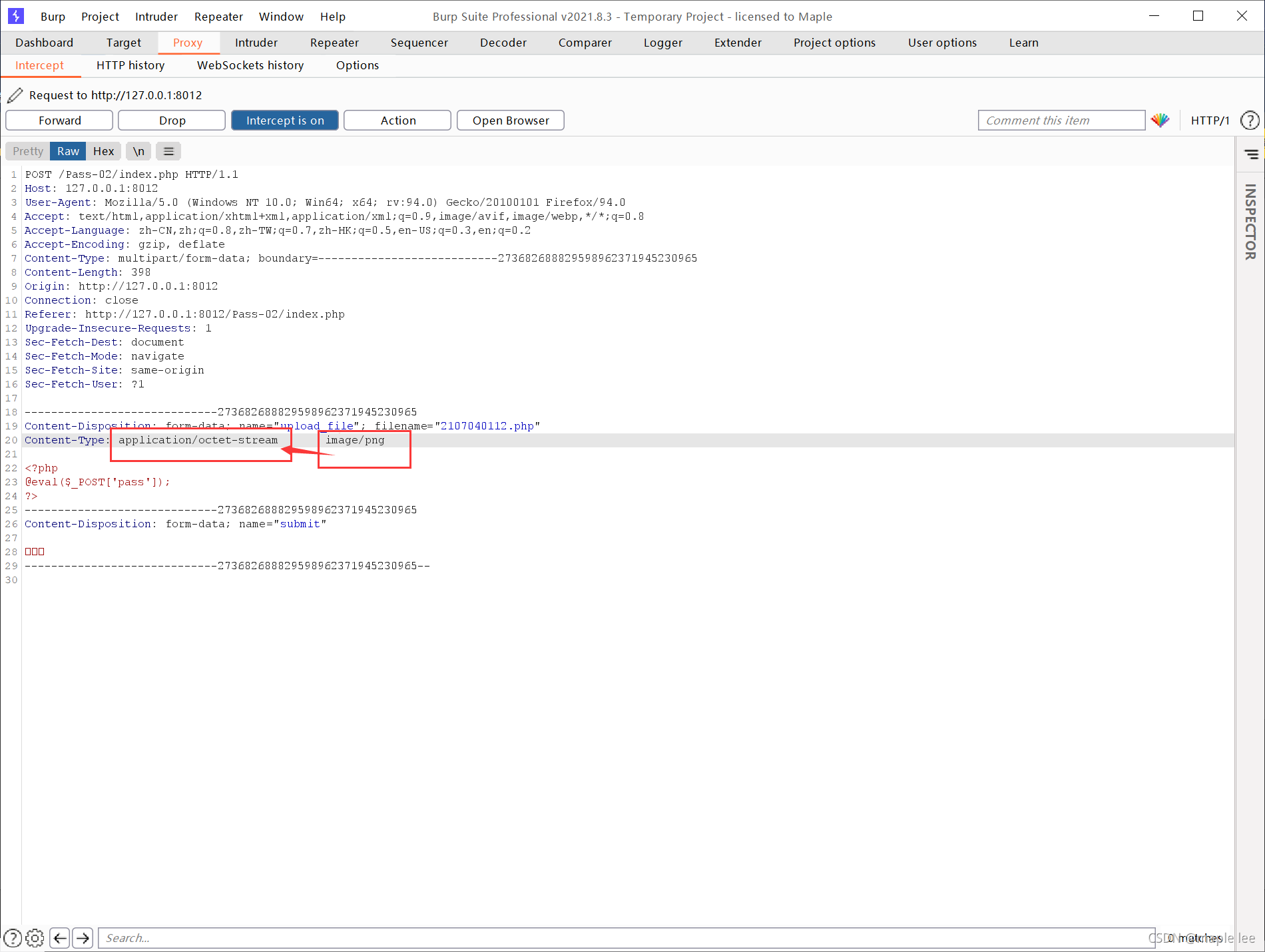
Task: Click the filename "2107040112.php" value
Action: pyautogui.click(x=487, y=426)
